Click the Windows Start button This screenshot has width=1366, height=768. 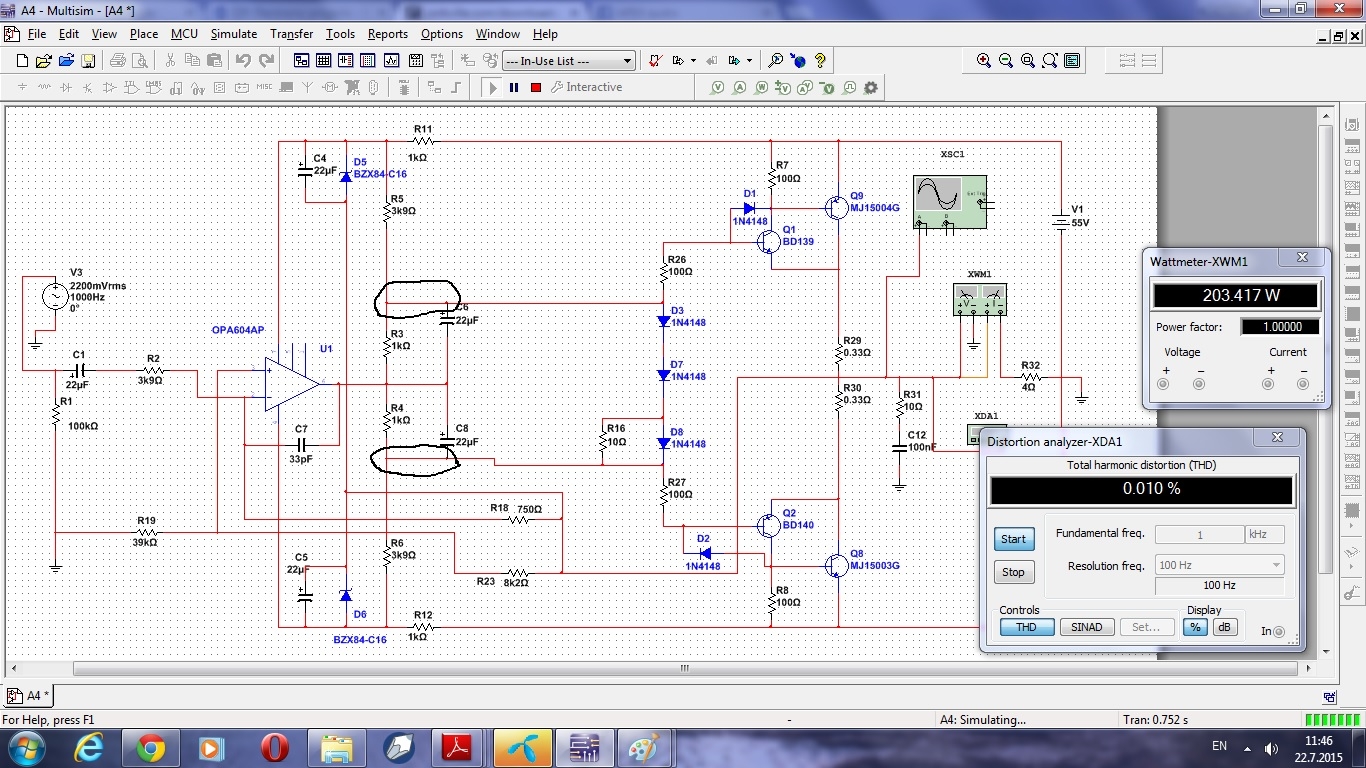point(25,747)
